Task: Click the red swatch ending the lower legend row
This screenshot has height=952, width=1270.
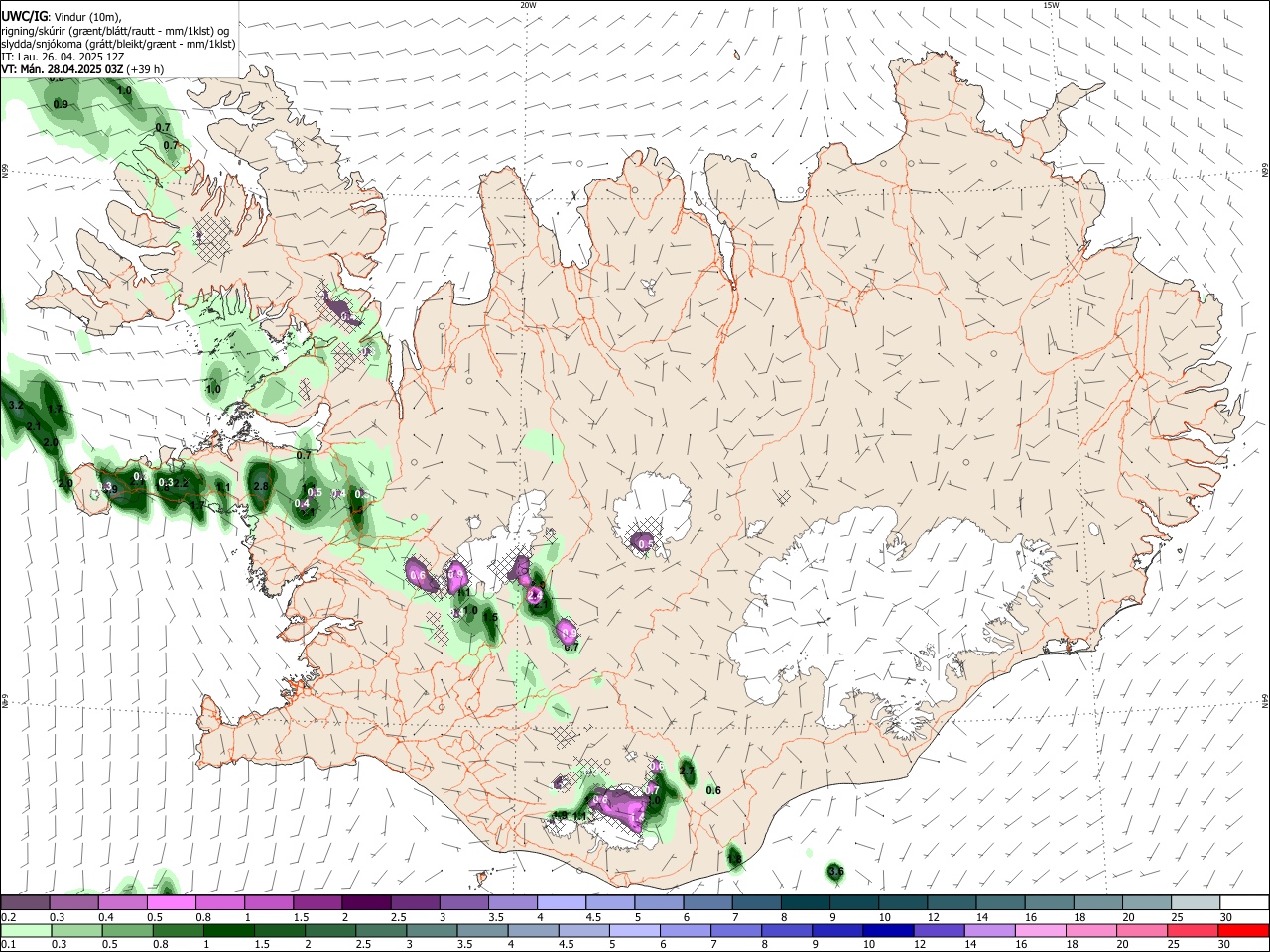Action: (1242, 930)
